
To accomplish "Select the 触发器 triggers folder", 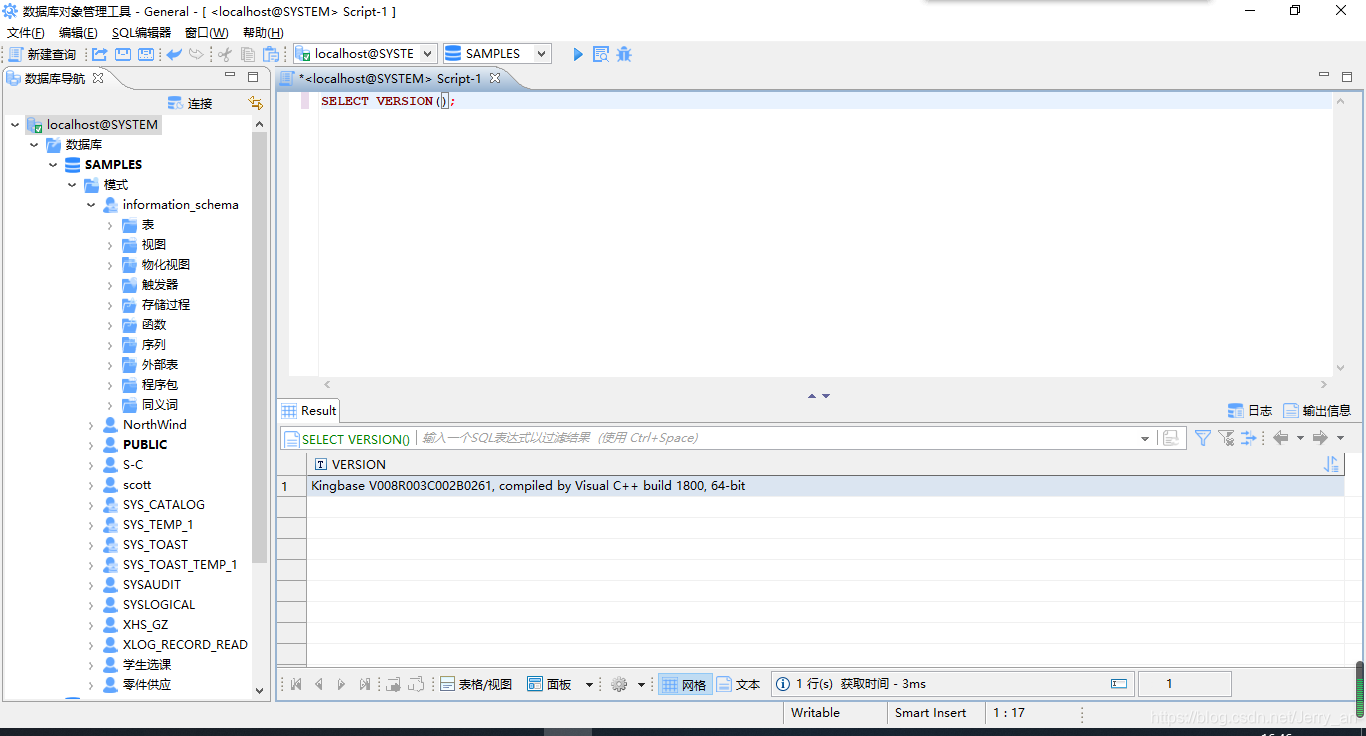I will pos(159,285).
